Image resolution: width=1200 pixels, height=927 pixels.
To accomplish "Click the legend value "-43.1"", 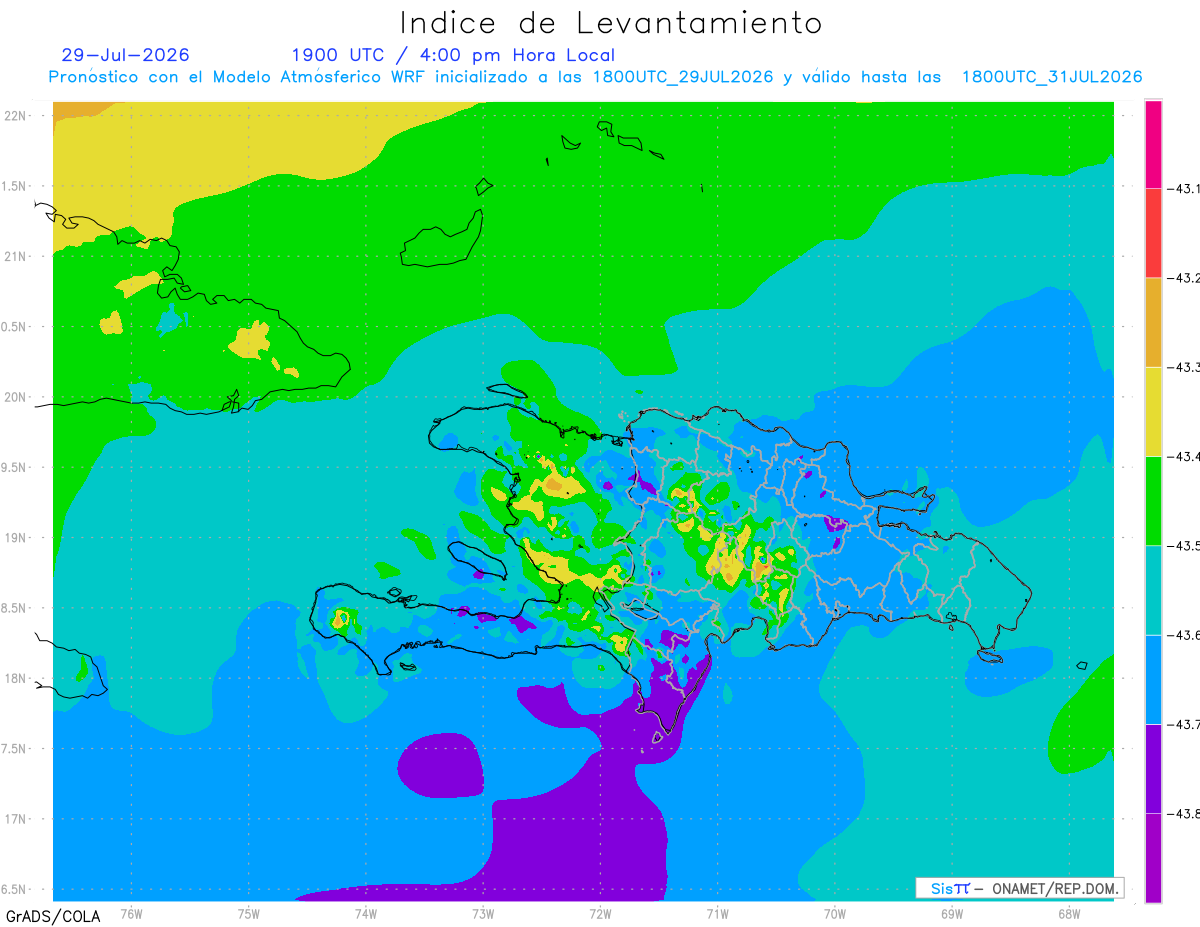I will click(1184, 188).
